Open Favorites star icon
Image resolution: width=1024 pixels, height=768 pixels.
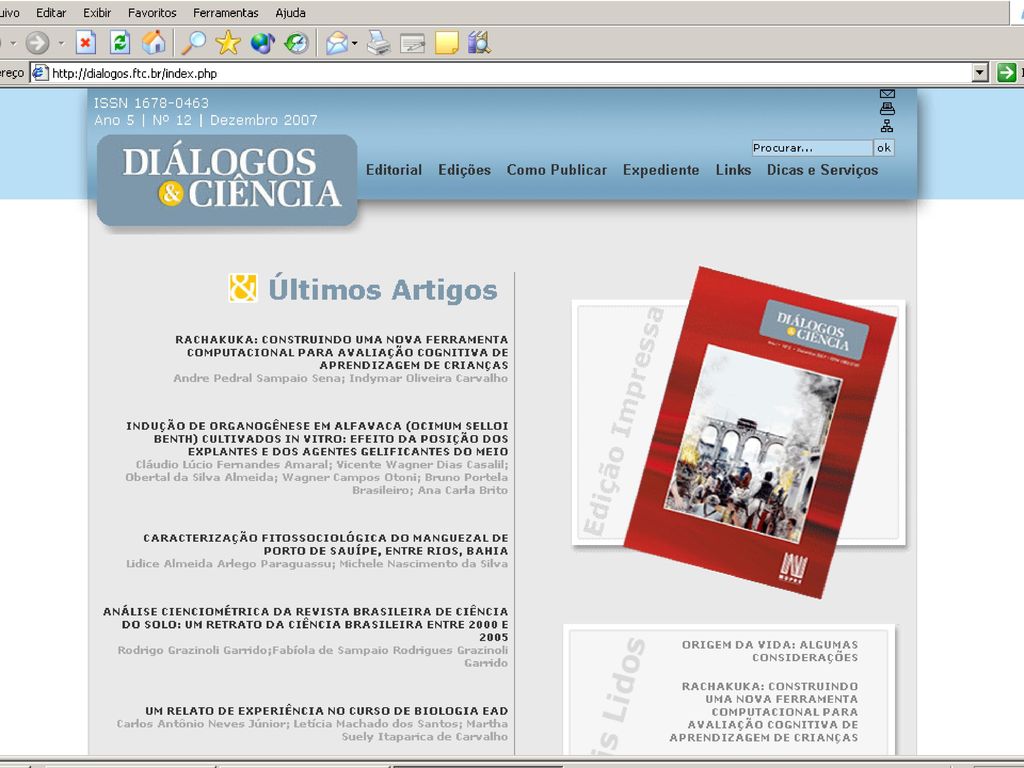tap(228, 43)
